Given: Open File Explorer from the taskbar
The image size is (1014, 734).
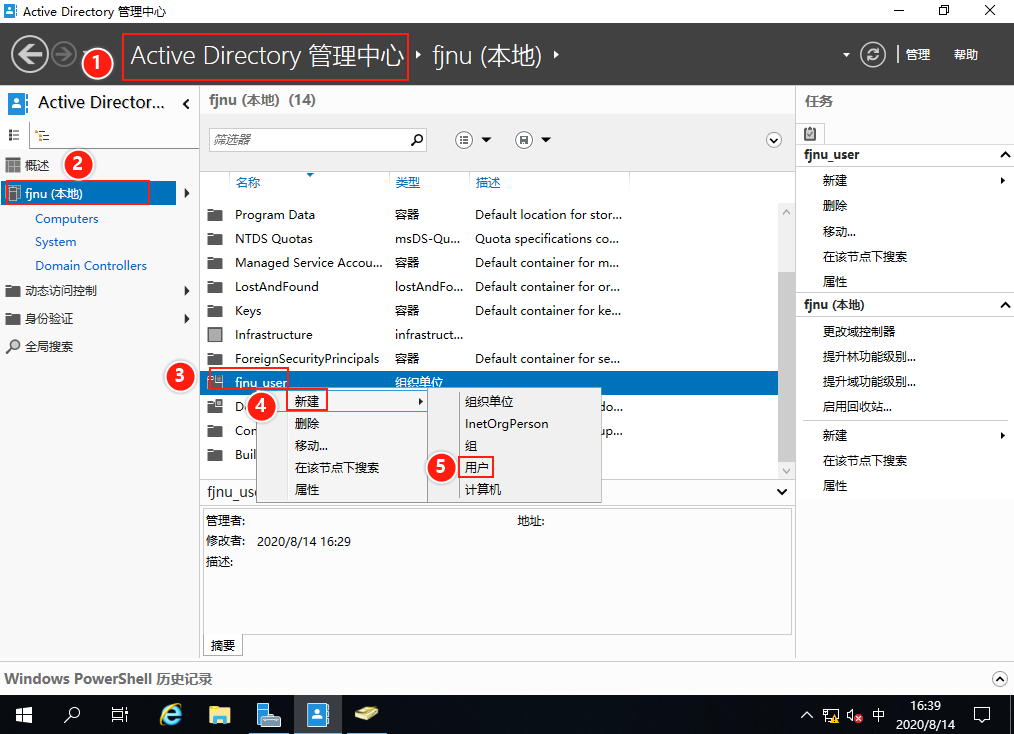Looking at the screenshot, I should (220, 715).
